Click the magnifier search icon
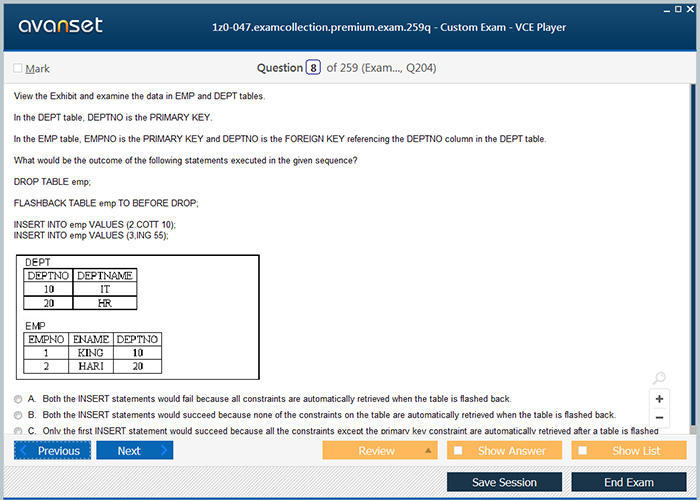The height and width of the screenshot is (500, 700). coord(659,378)
